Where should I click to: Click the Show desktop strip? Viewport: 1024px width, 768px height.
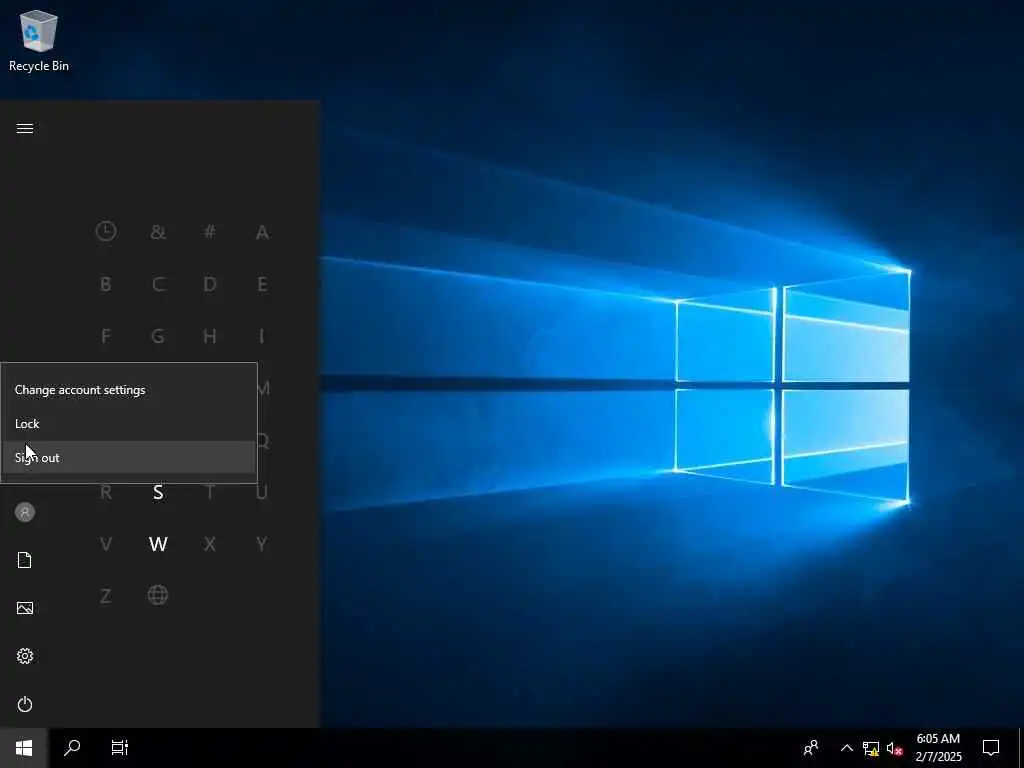click(1021, 748)
